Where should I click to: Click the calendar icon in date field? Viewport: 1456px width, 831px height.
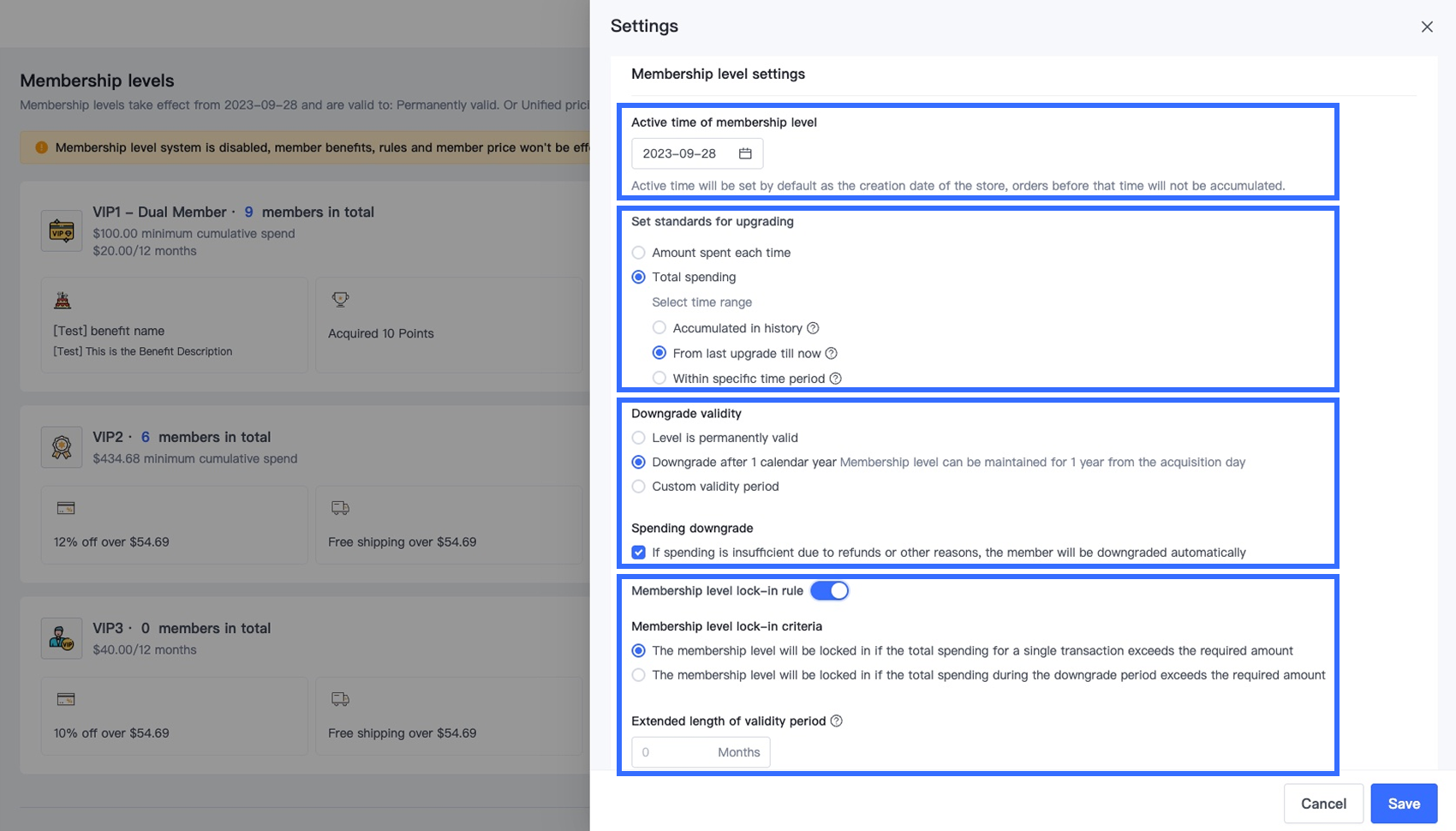coord(745,153)
